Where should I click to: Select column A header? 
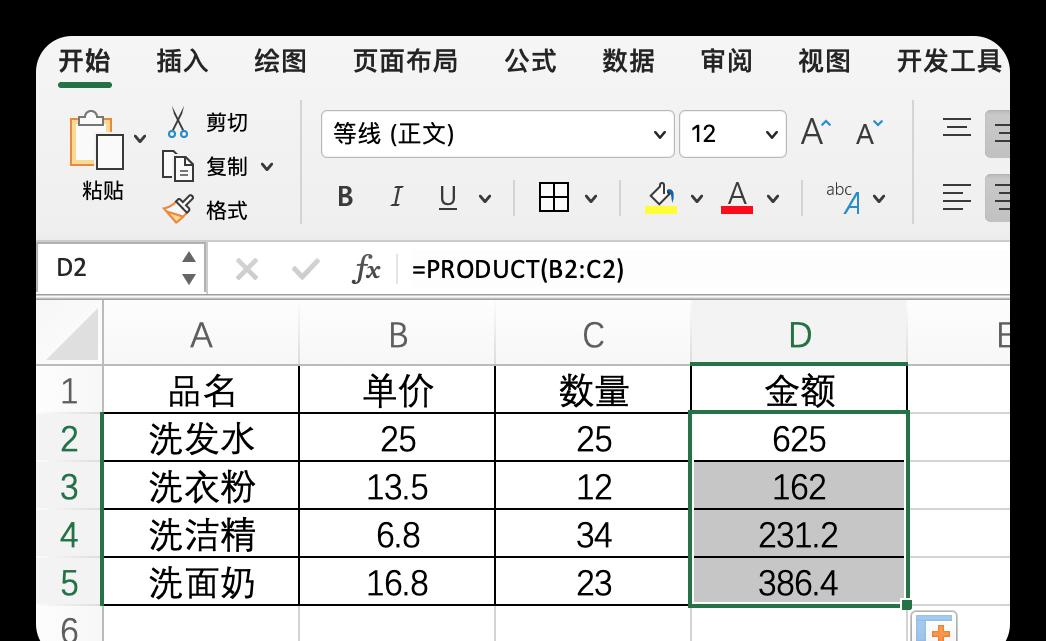coord(201,334)
